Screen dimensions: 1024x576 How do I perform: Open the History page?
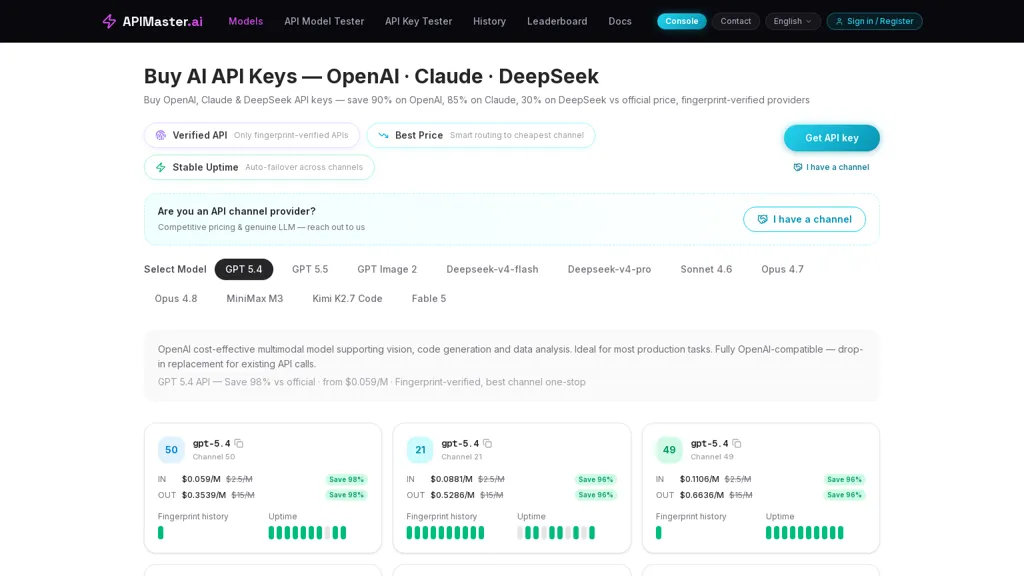(489, 21)
